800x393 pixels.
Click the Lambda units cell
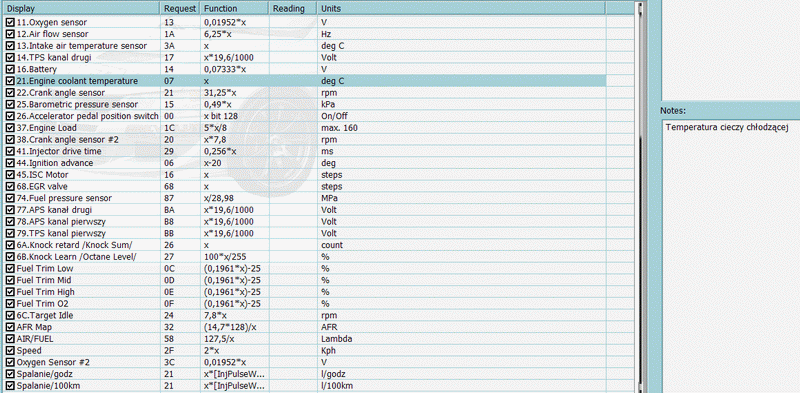pyautogui.click(x=461, y=339)
